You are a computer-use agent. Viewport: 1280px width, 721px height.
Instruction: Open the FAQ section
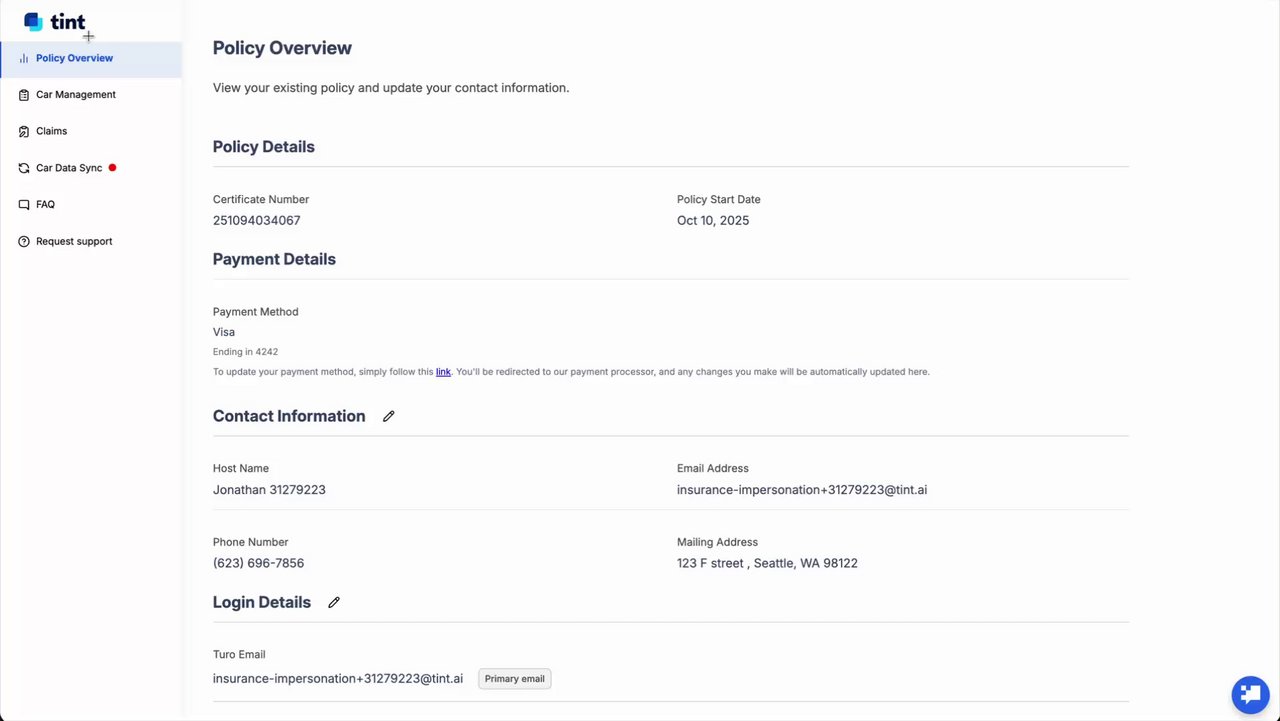point(45,205)
